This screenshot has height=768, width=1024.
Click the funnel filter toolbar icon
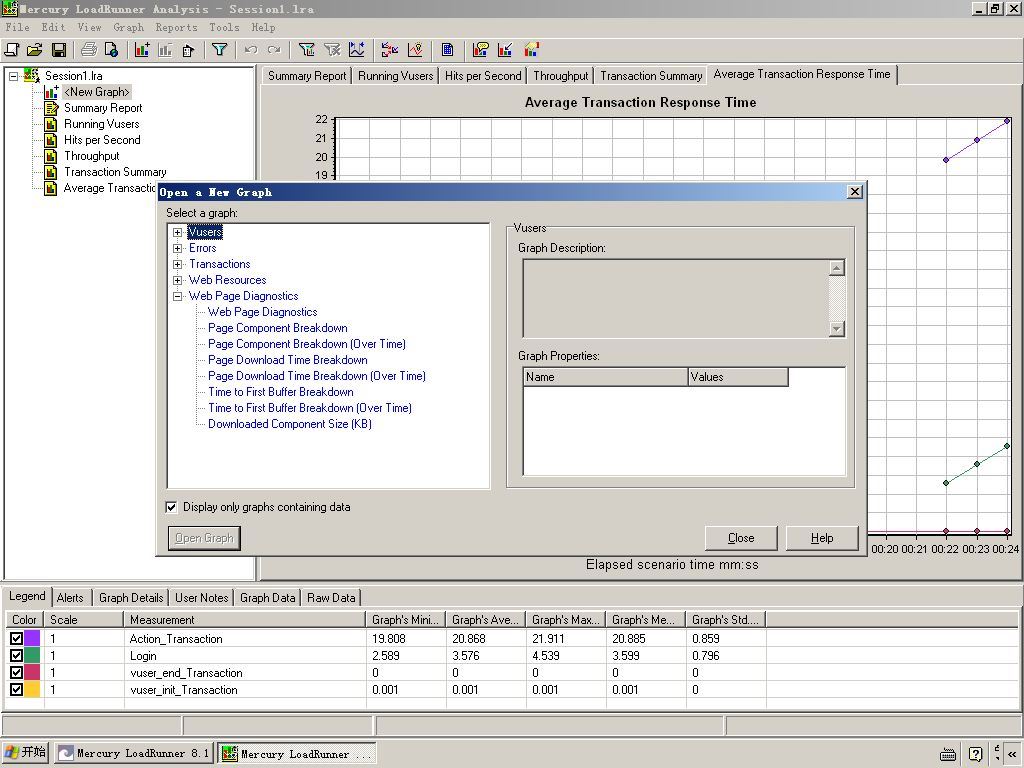click(220, 50)
